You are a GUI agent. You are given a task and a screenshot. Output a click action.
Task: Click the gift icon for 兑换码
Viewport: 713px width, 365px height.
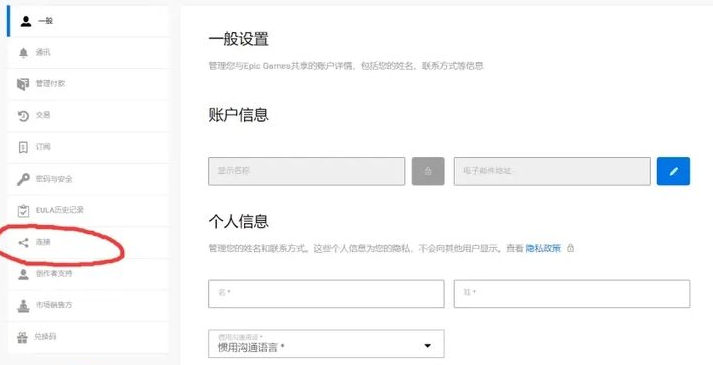pyautogui.click(x=22, y=337)
